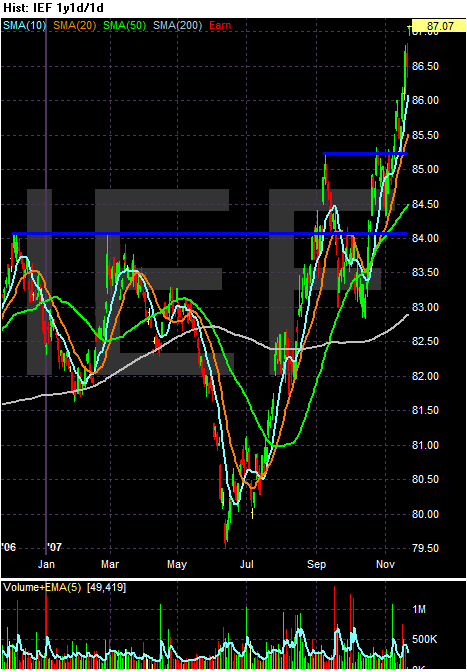The width and height of the screenshot is (467, 672).
Task: Click the Jan date axis label
Action: (46, 564)
